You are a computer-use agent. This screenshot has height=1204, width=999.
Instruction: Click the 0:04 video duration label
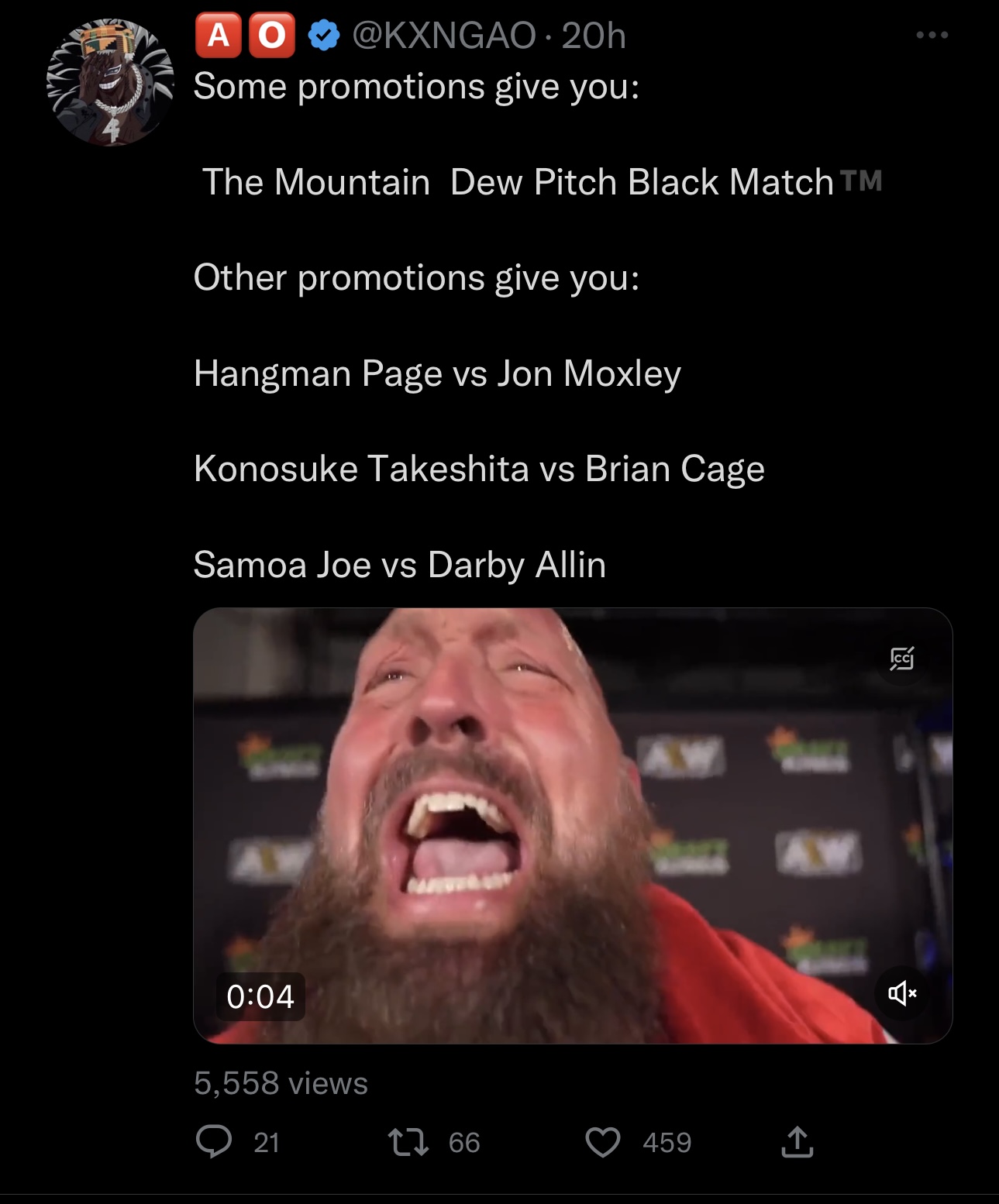click(260, 996)
